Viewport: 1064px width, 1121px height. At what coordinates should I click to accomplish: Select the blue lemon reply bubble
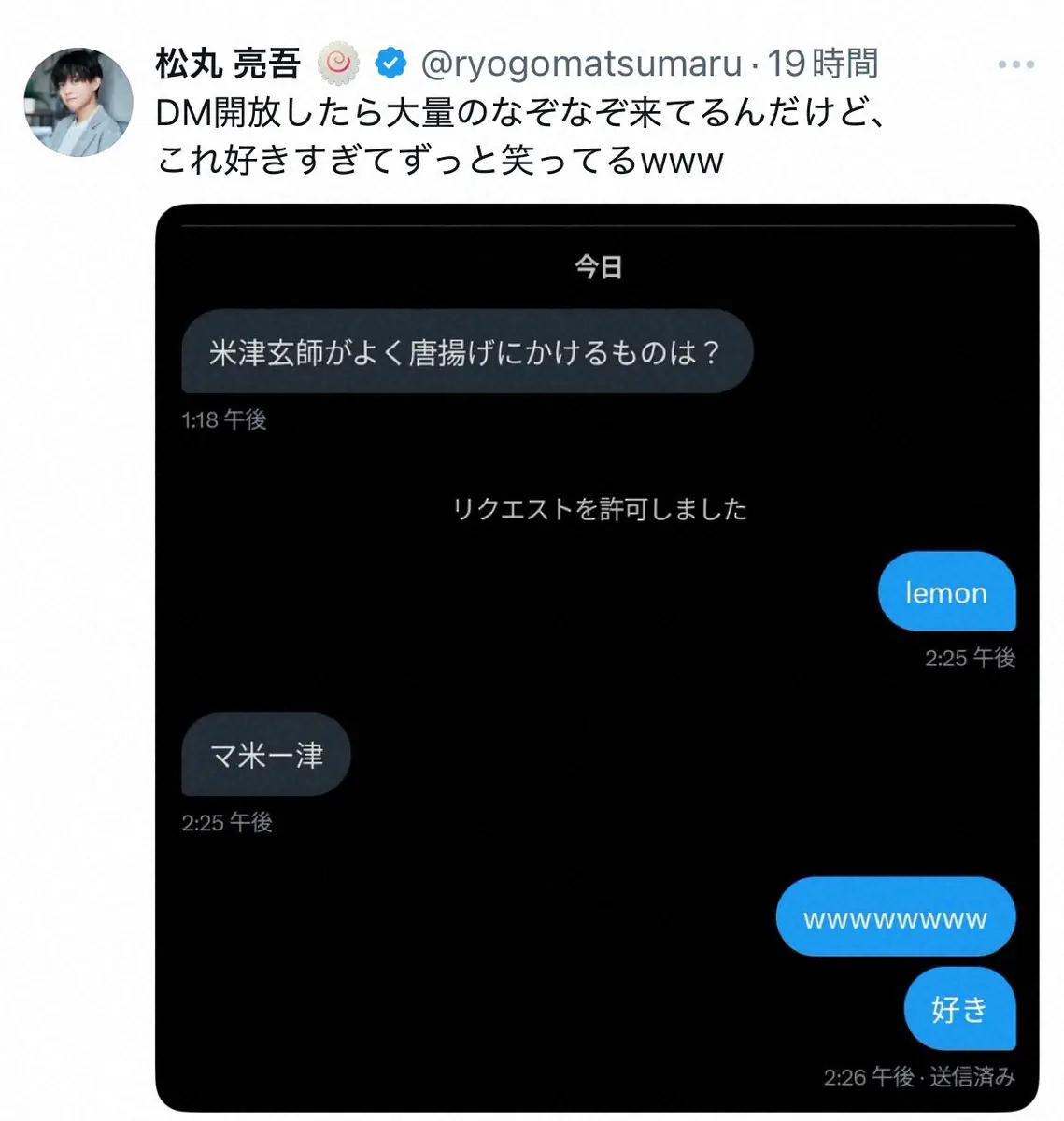946,592
